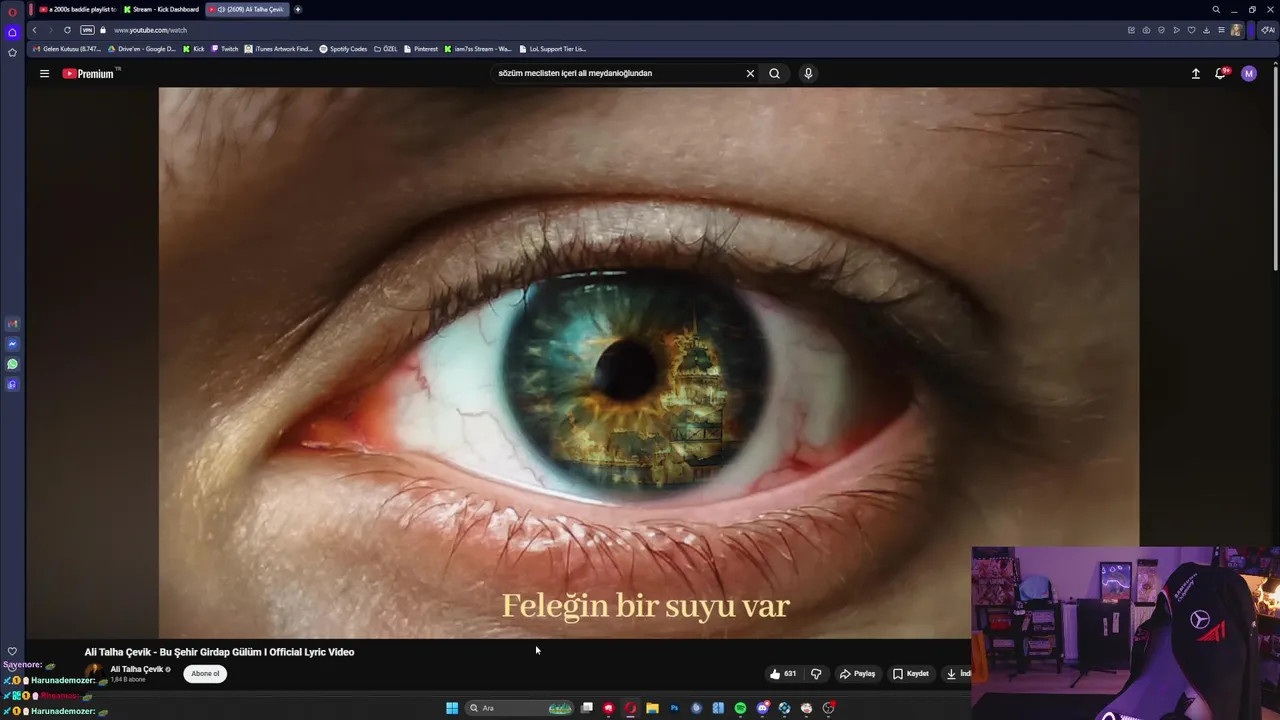Open the YouTube account avatar menu
Image resolution: width=1280 pixels, height=720 pixels.
tap(1249, 73)
